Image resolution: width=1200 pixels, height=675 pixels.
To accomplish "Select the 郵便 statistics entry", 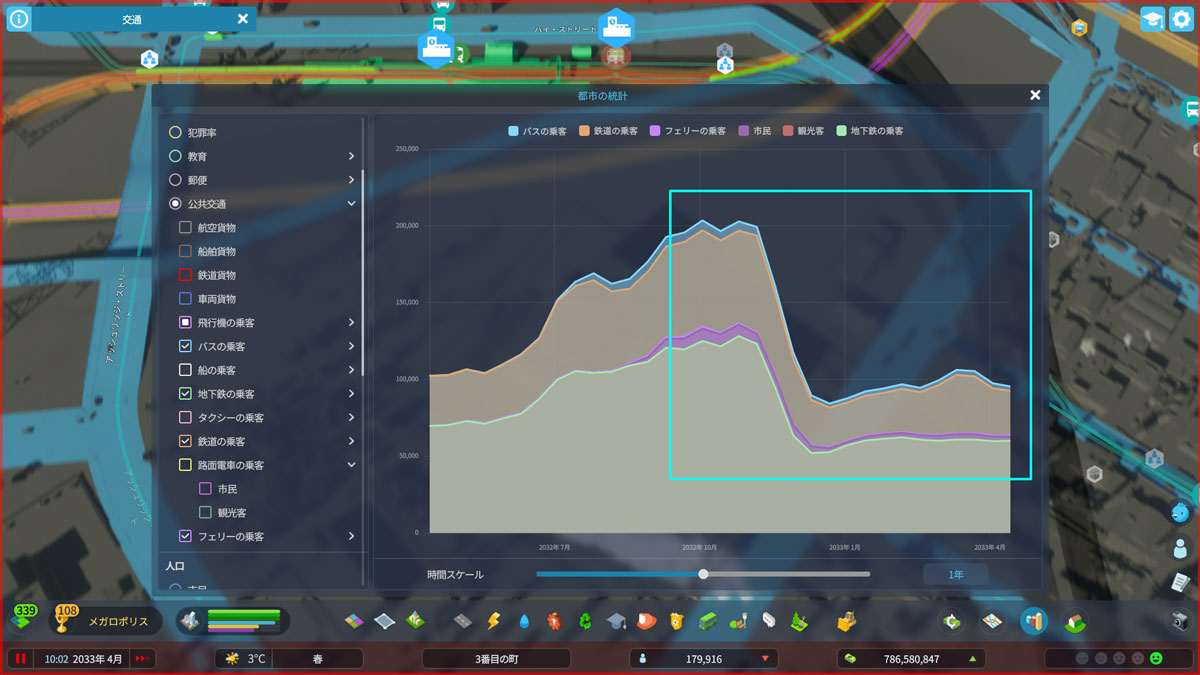I will 175,180.
